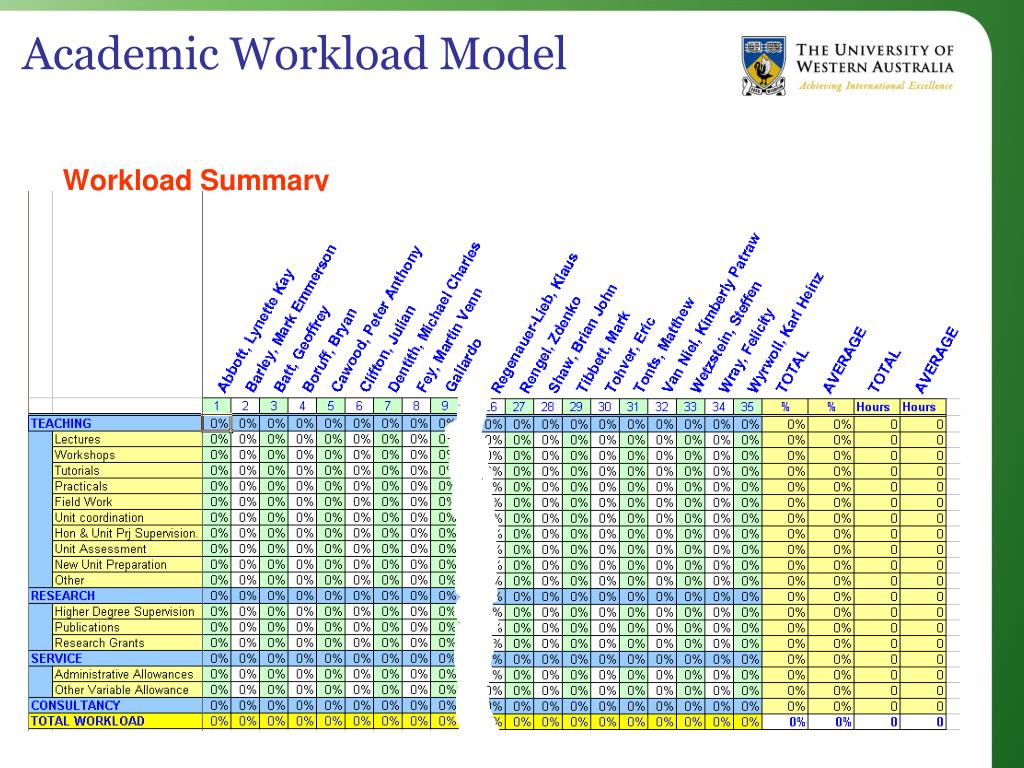The height and width of the screenshot is (768, 1024).
Task: Select 'Hon & Unit Prj Supervision.' row label
Action: (127, 533)
